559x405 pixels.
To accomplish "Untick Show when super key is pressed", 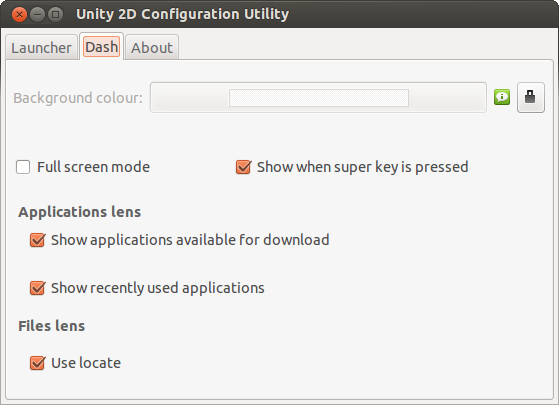I will pos(243,167).
